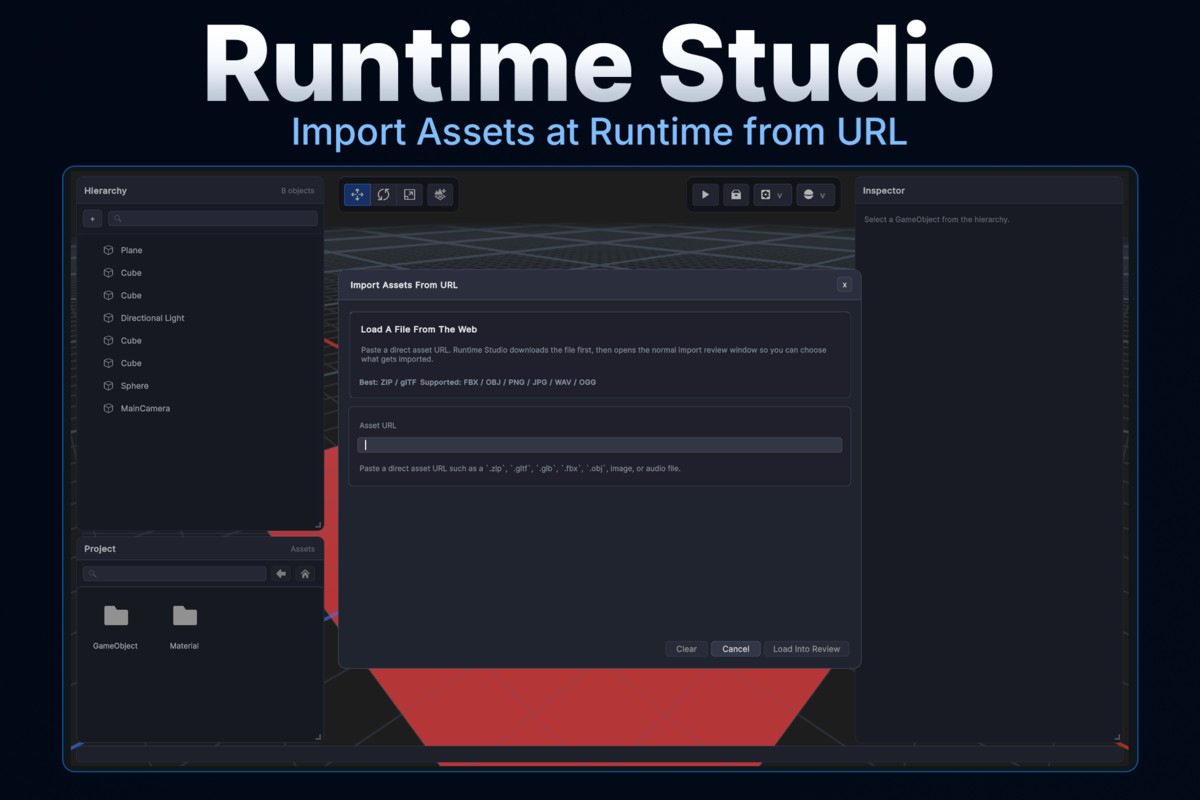This screenshot has width=1200, height=800.
Task: Click the Cancel button
Action: pos(736,649)
